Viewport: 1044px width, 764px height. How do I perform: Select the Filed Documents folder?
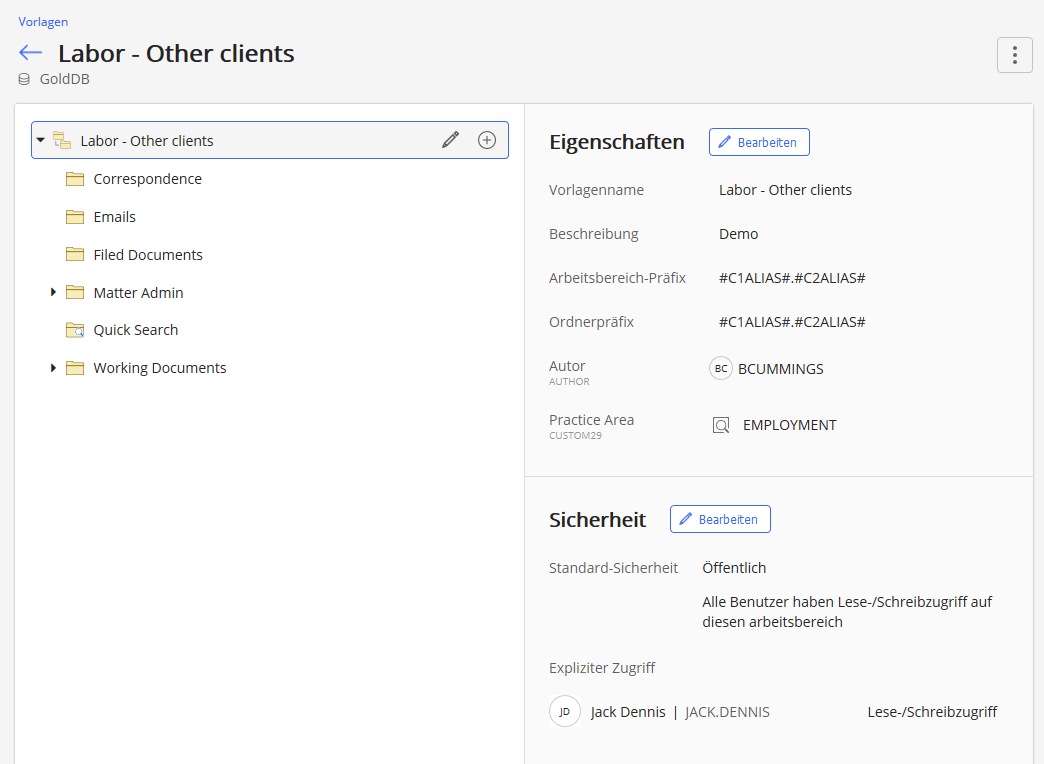pos(148,255)
